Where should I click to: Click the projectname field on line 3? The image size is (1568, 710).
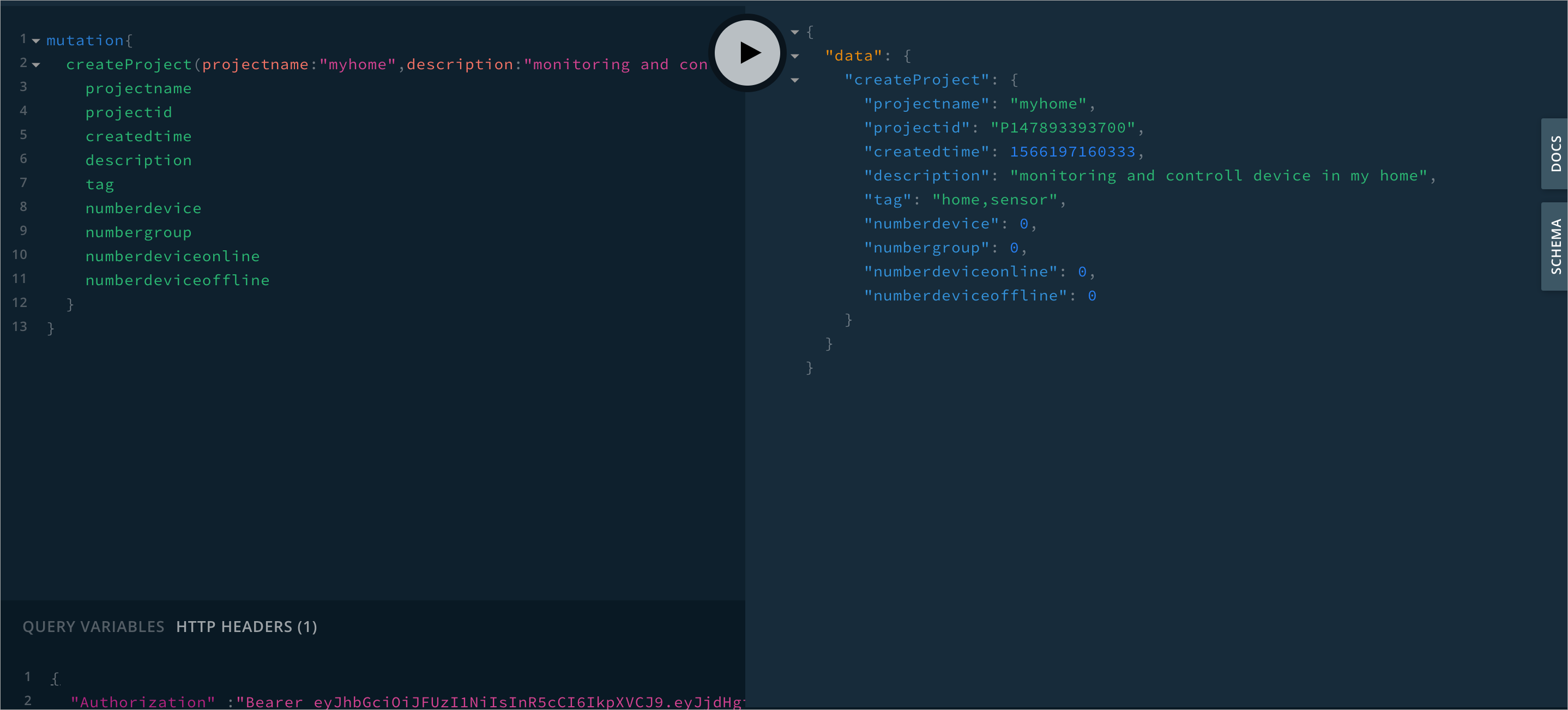pyautogui.click(x=138, y=88)
